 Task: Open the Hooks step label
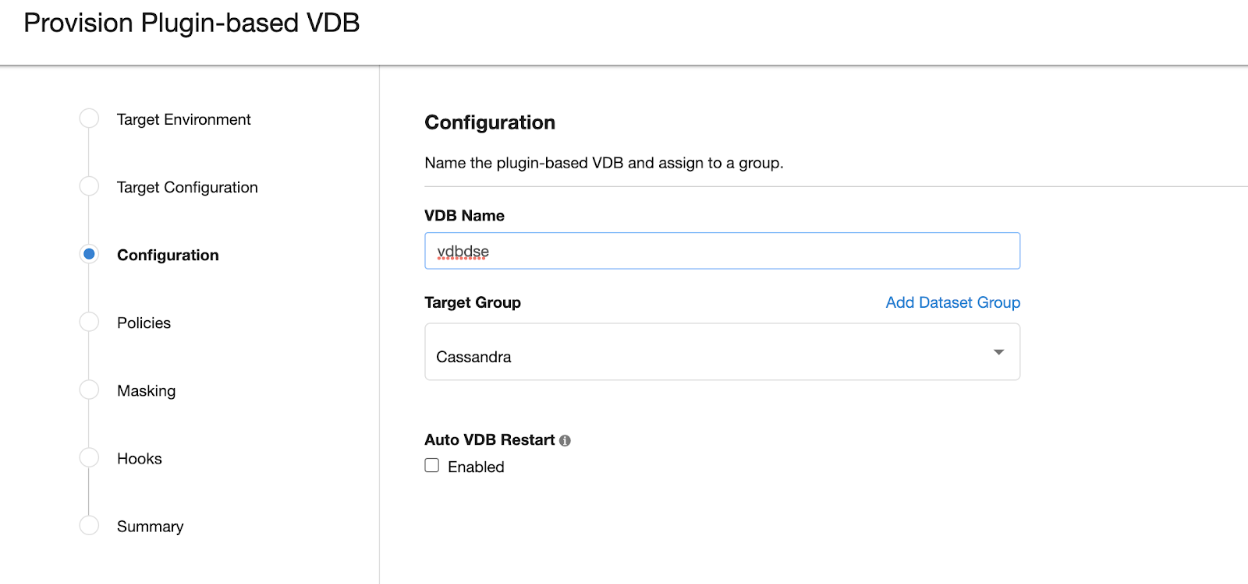139,459
